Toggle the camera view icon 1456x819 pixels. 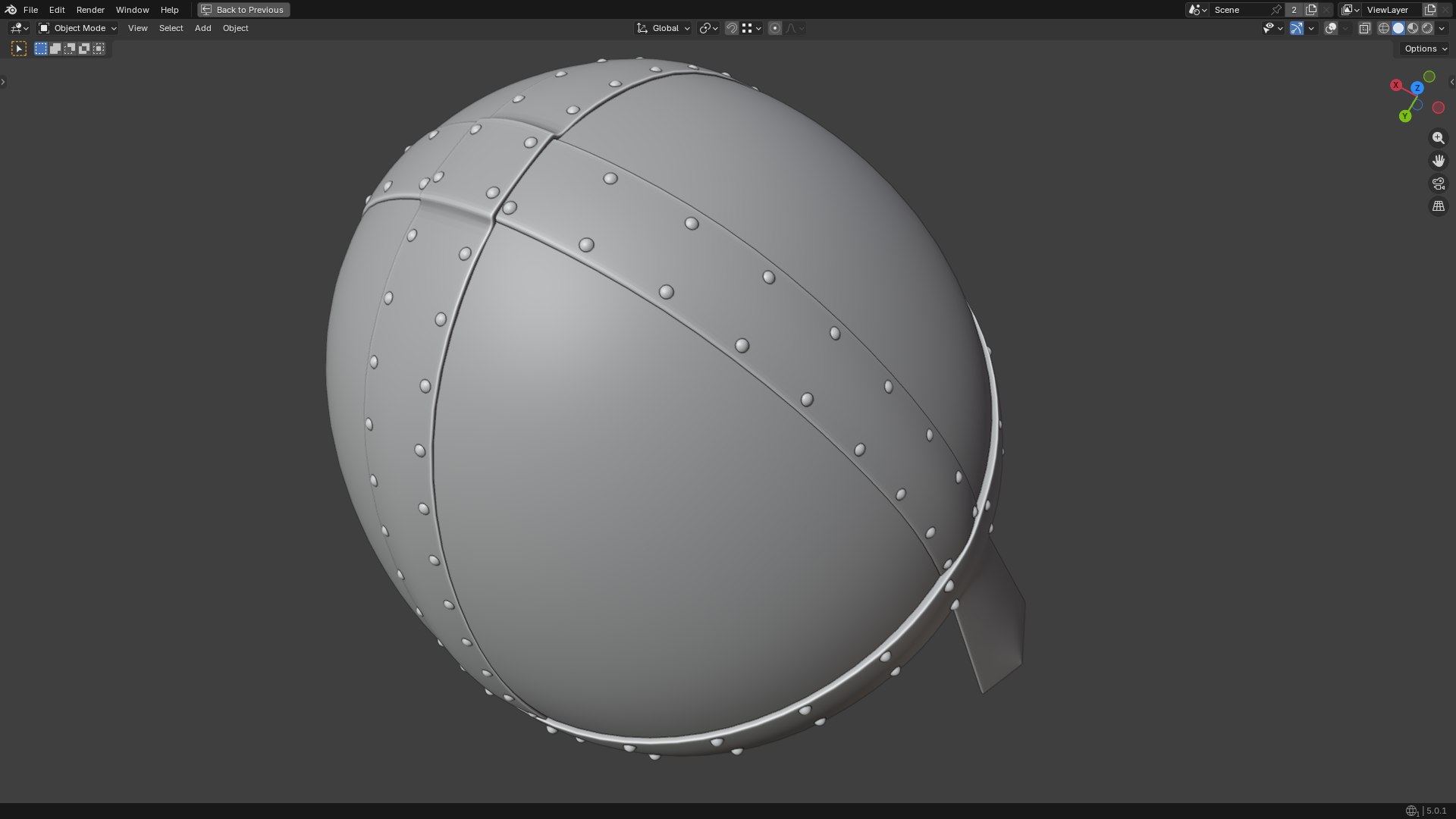pos(1439,184)
